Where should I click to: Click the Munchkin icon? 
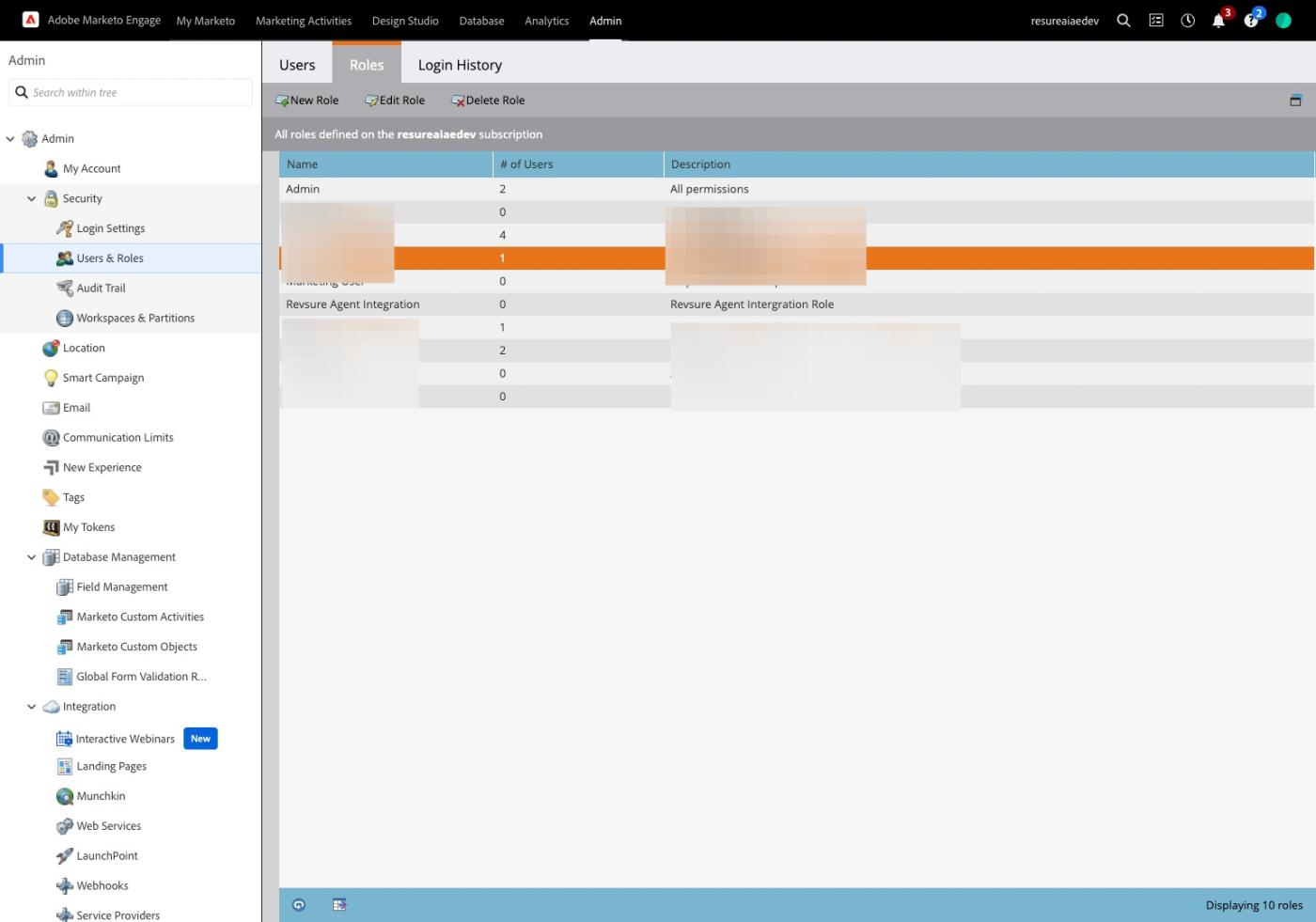click(x=65, y=796)
